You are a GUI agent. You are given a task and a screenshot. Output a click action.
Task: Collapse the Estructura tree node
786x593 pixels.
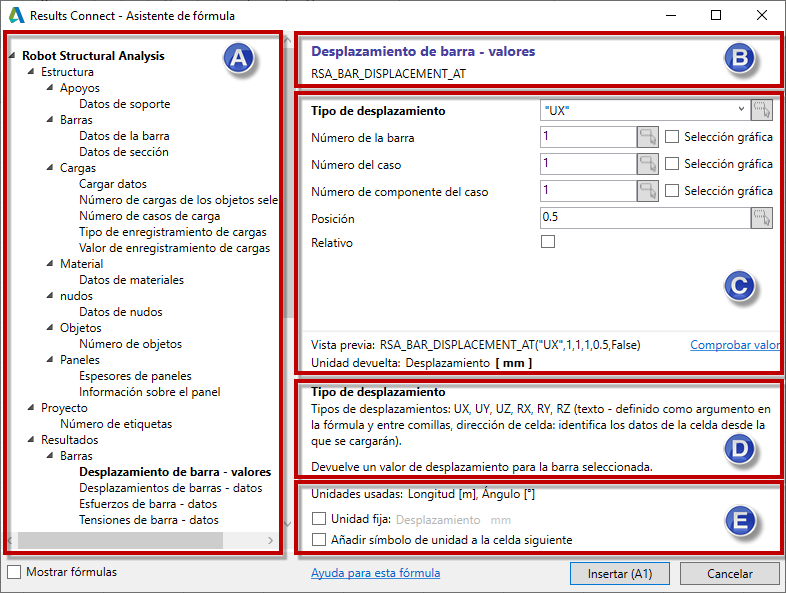click(31, 72)
